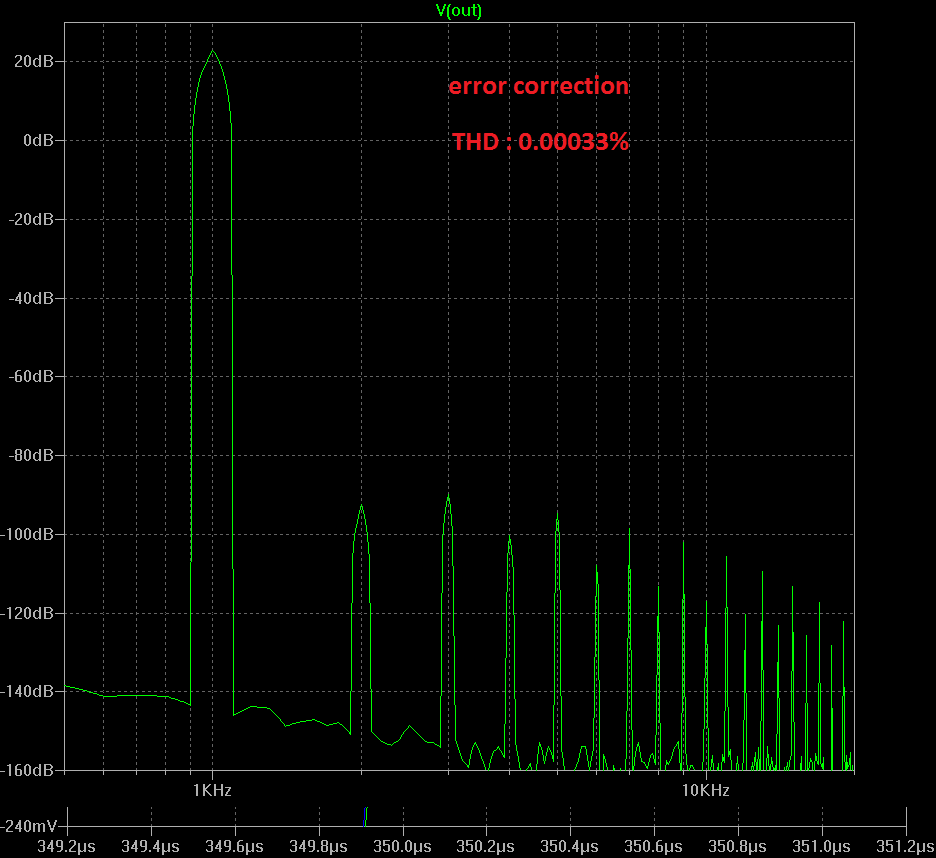
Task: Click the 351.2µs time label
Action: pos(905,847)
